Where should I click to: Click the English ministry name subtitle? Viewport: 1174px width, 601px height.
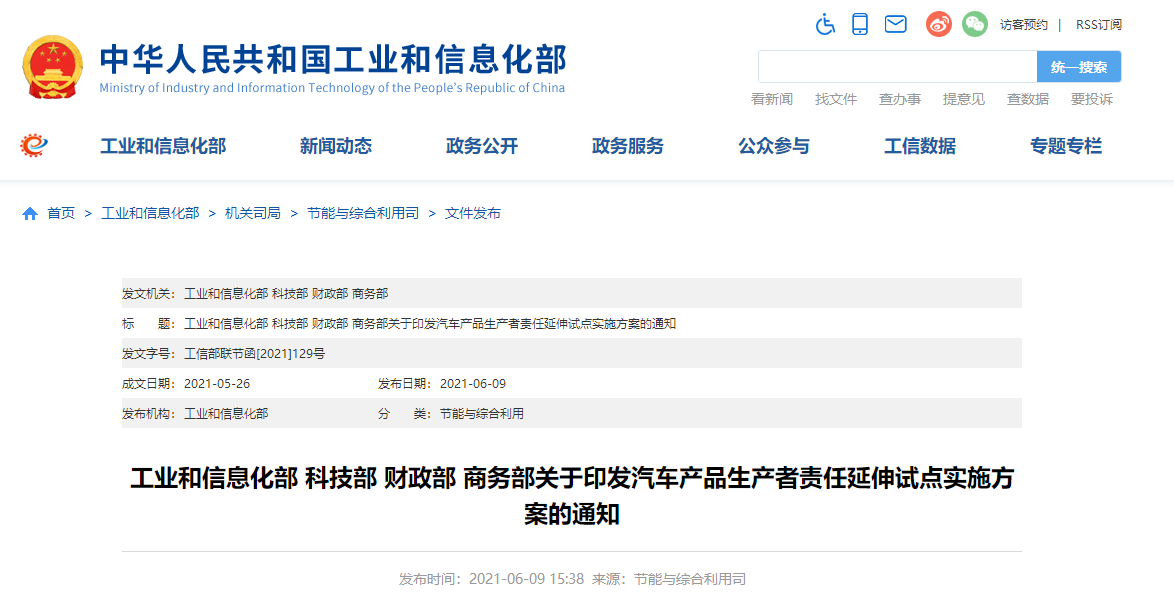pyautogui.click(x=332, y=88)
